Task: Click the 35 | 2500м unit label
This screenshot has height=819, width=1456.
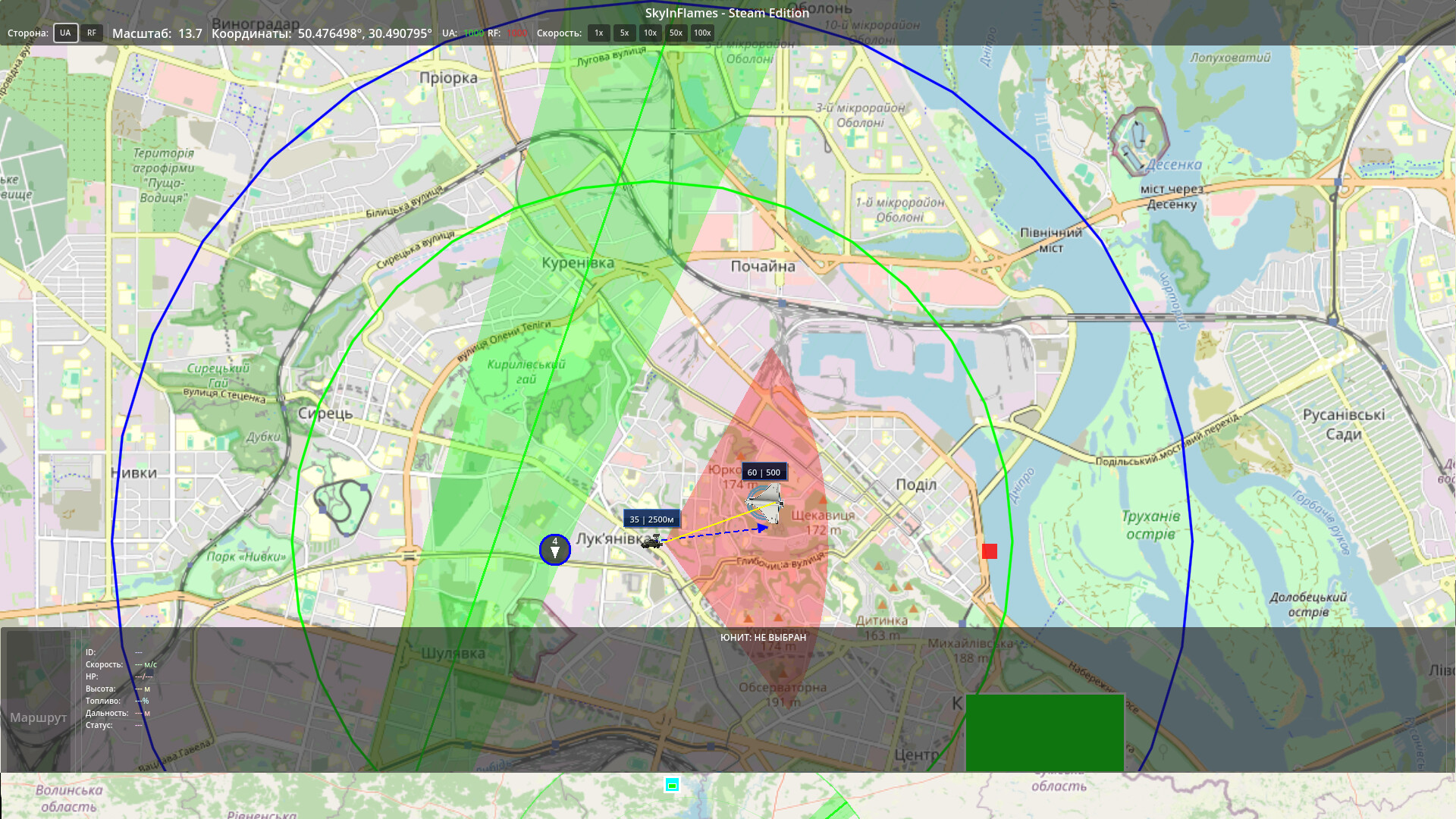Action: pos(652,519)
